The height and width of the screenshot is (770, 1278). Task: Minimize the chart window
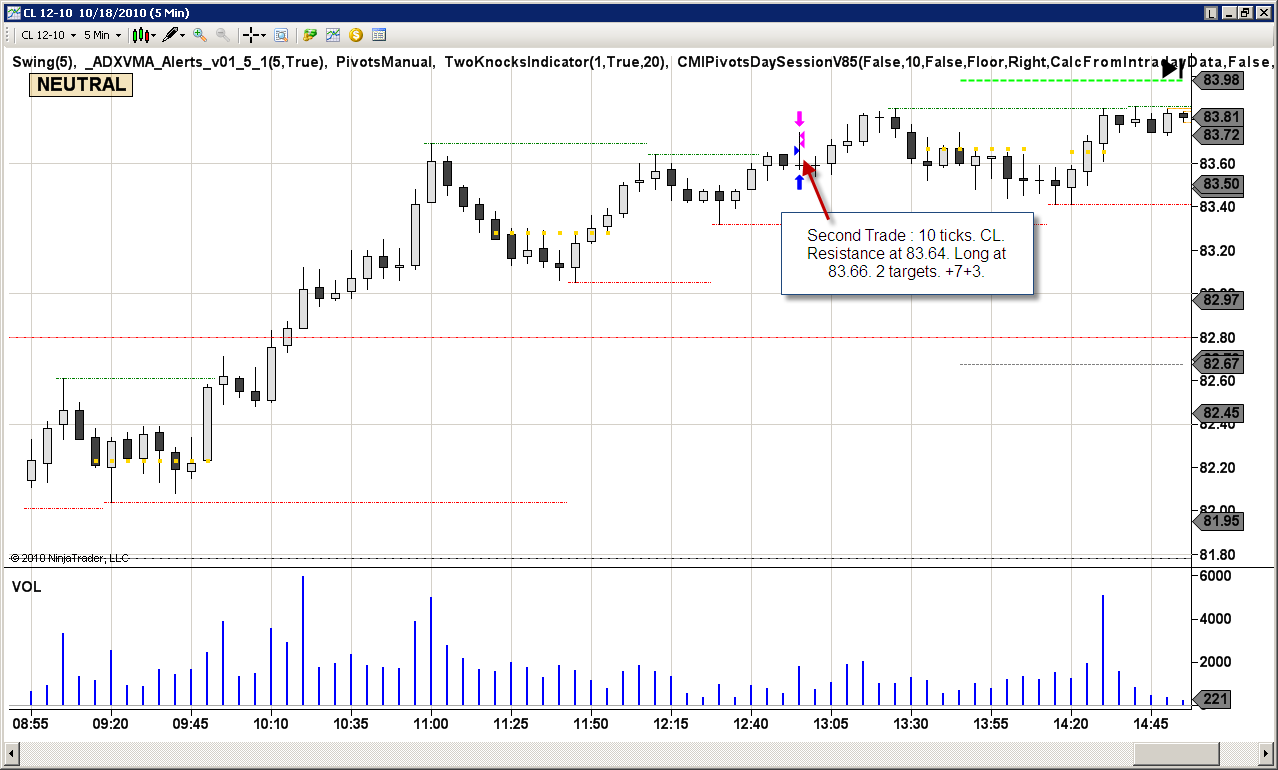point(1229,13)
